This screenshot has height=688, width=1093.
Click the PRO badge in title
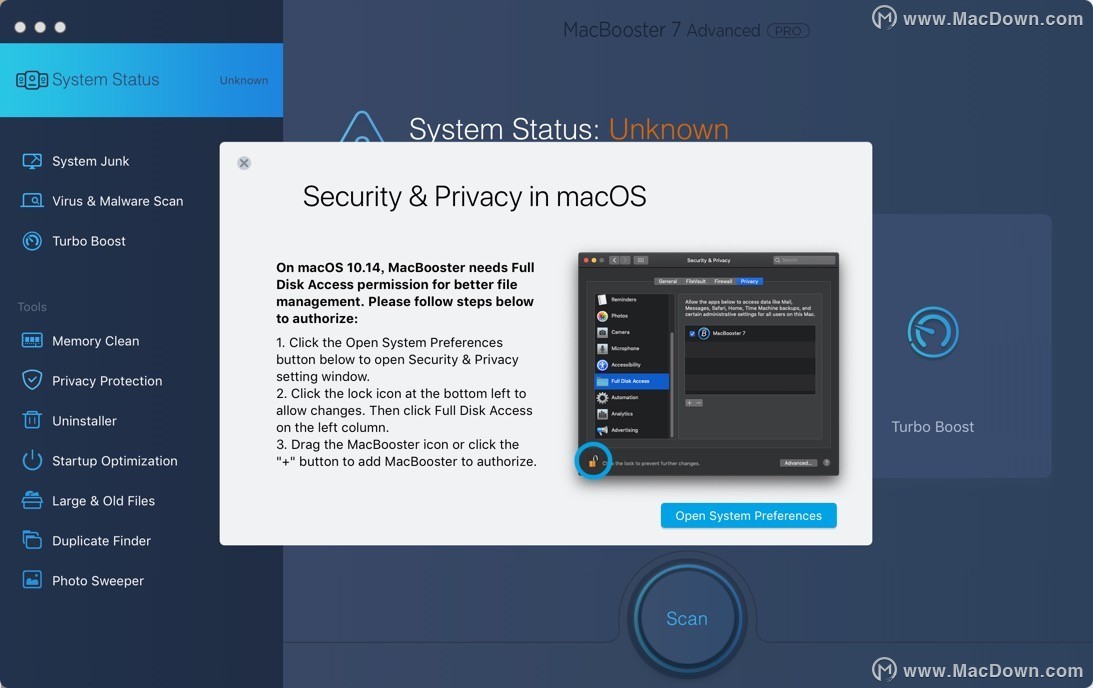point(788,31)
